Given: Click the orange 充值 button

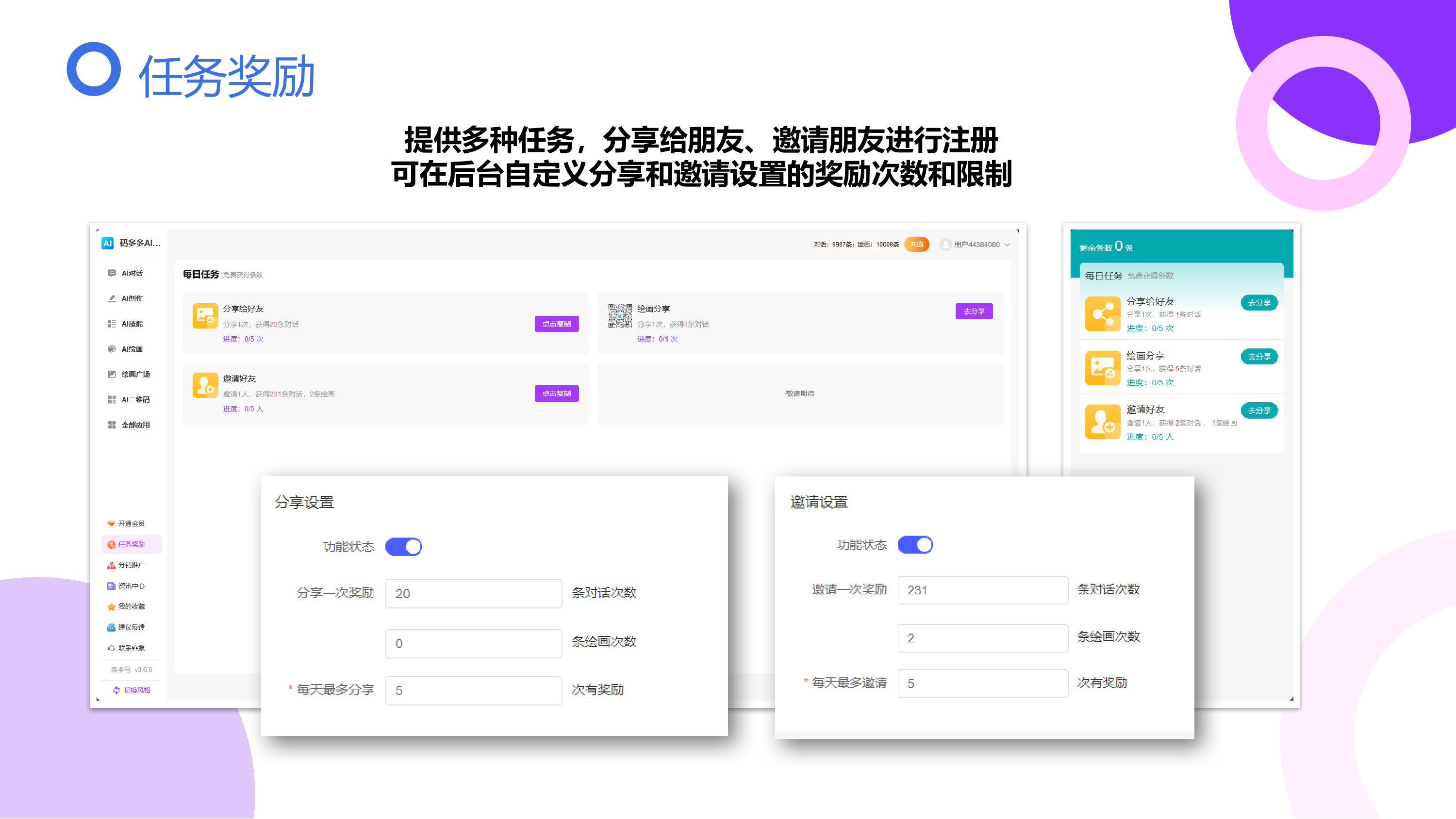Looking at the screenshot, I should tap(916, 244).
